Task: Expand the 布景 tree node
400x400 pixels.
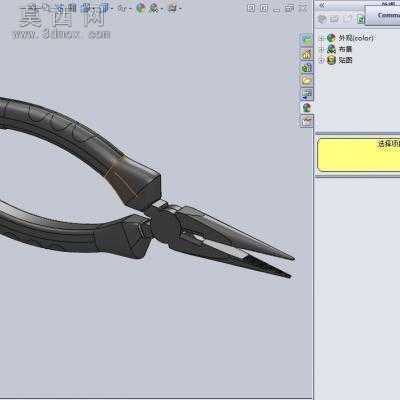Action: (322, 49)
